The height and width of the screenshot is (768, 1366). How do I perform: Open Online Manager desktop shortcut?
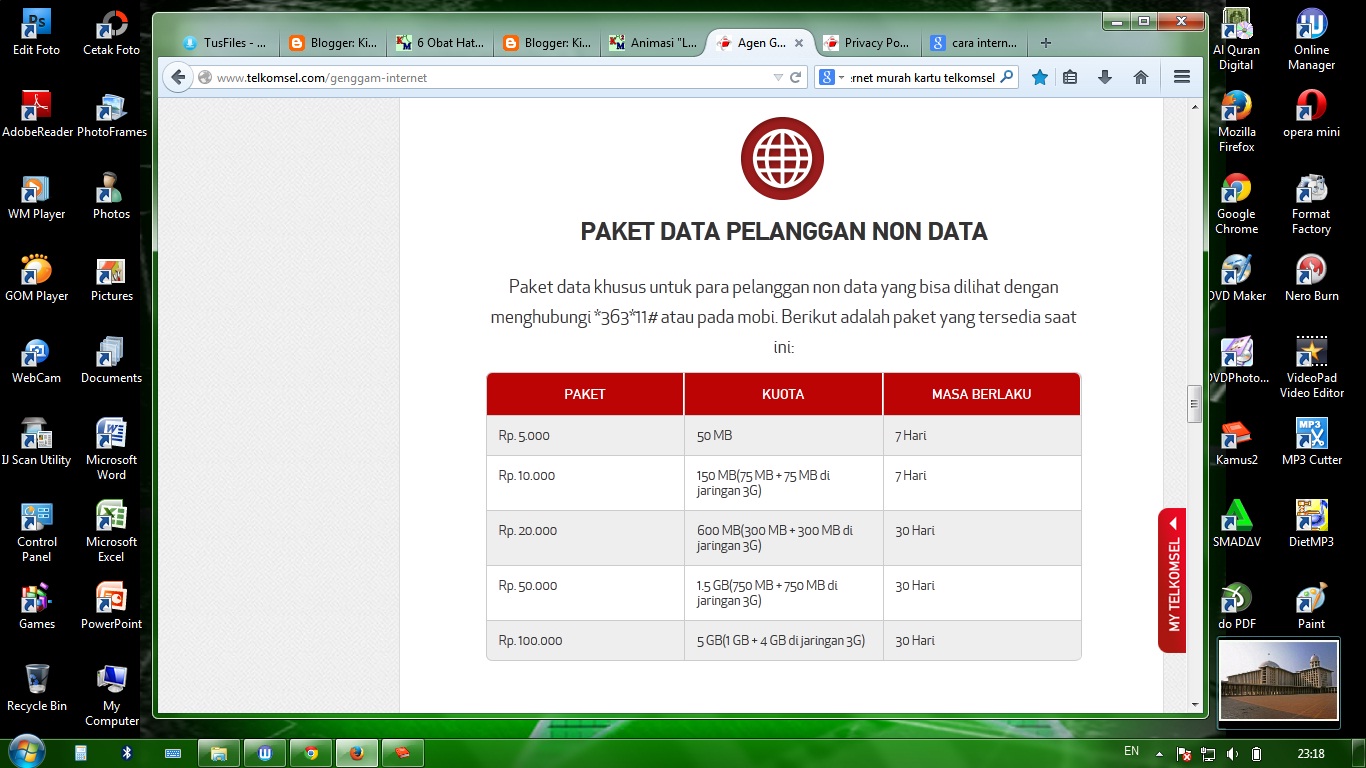click(x=1311, y=38)
